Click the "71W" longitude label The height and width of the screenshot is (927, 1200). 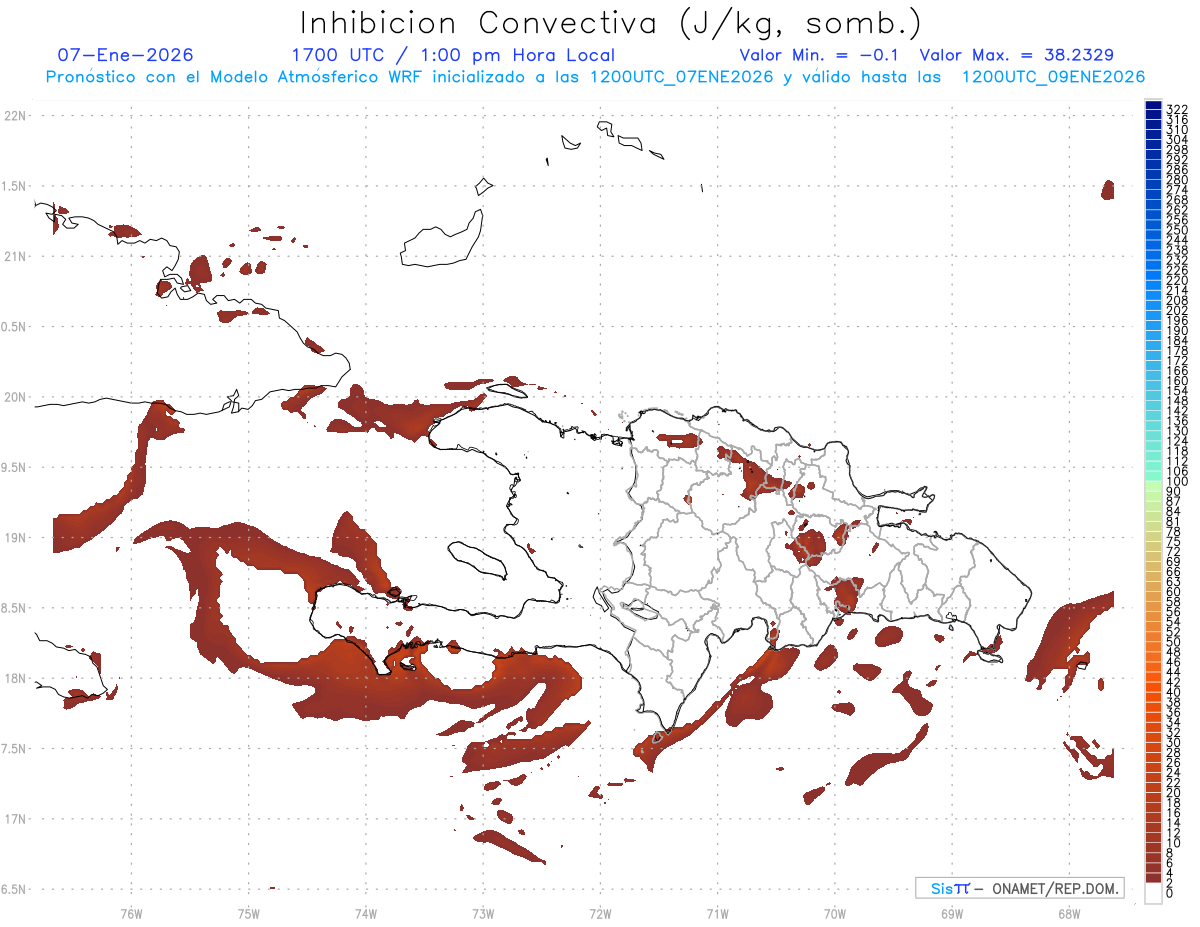coord(717,913)
